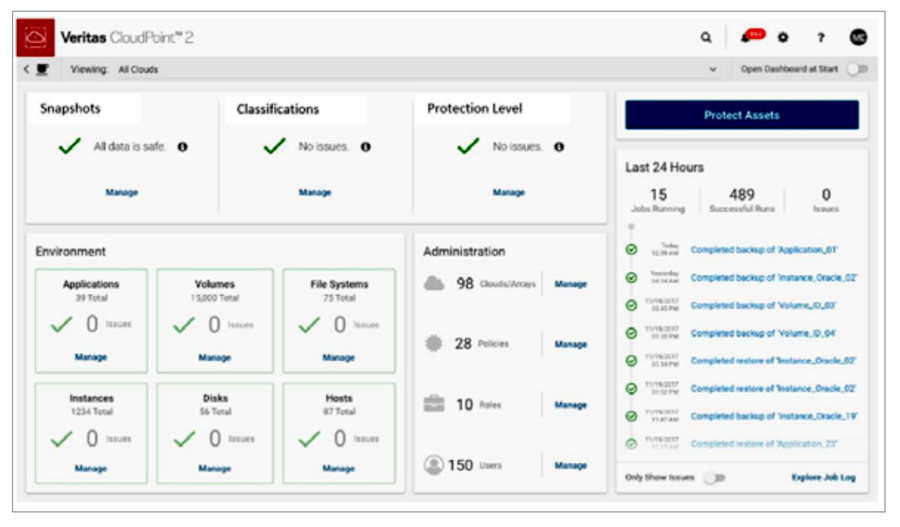Manage File Systems in Environment
The image size is (900, 527).
click(x=339, y=358)
